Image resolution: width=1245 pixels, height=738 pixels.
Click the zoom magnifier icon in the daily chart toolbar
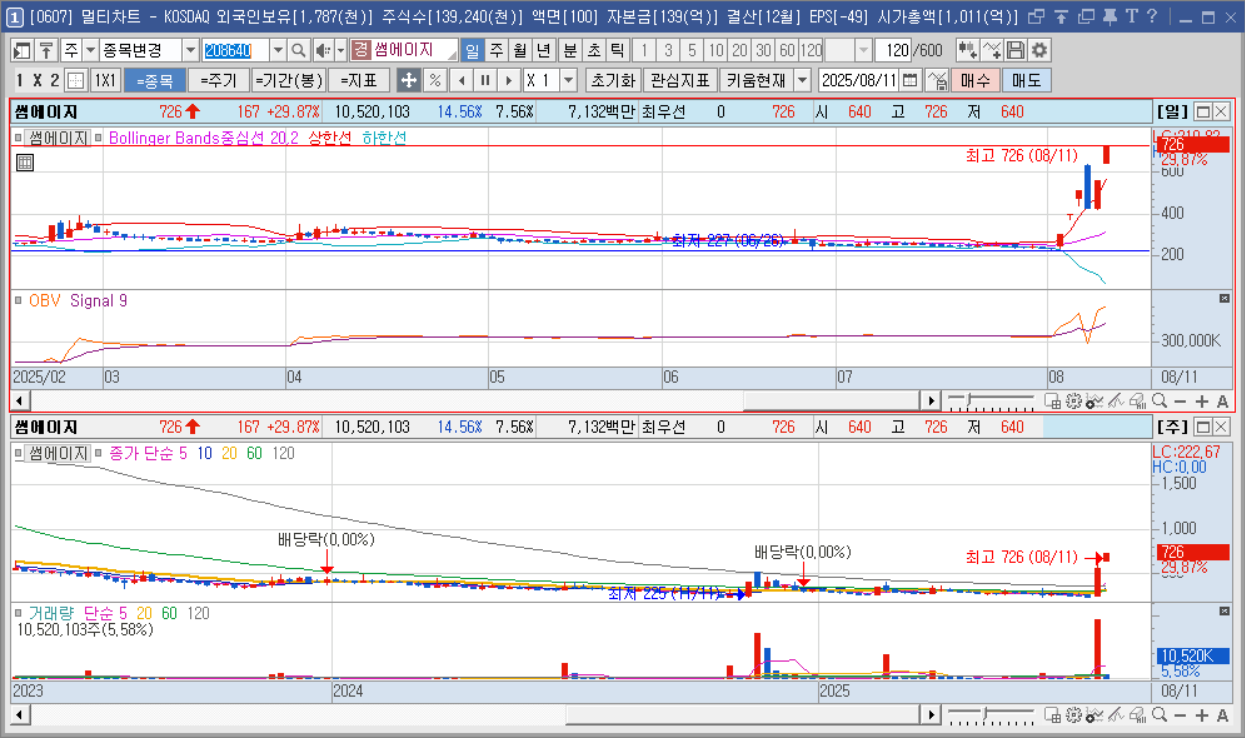pyautogui.click(x=1159, y=401)
